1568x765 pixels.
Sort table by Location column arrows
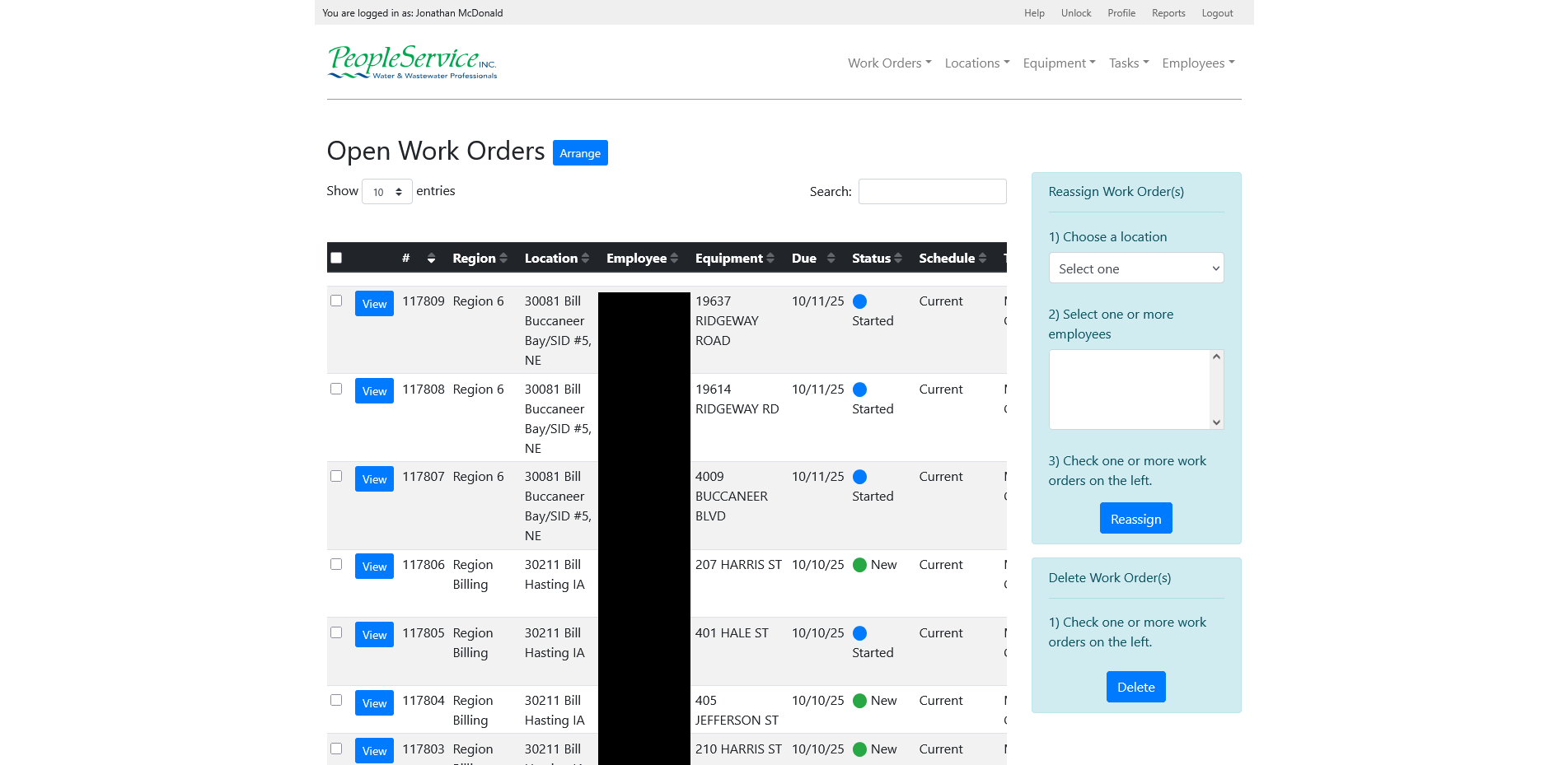tap(585, 258)
